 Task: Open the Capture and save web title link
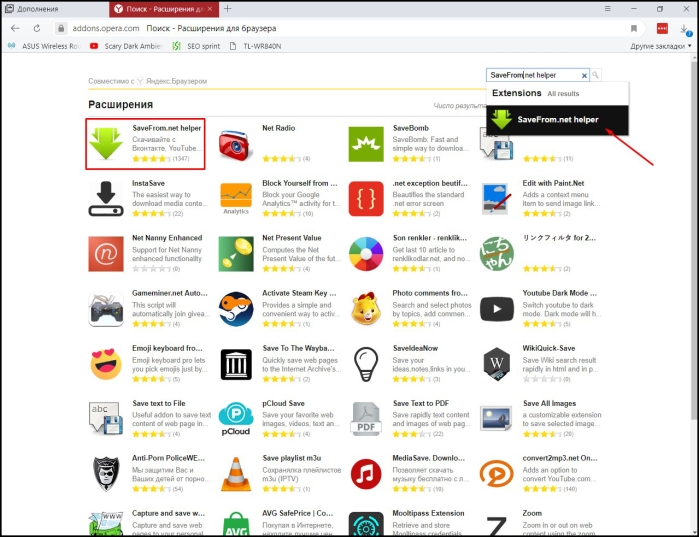pos(169,513)
